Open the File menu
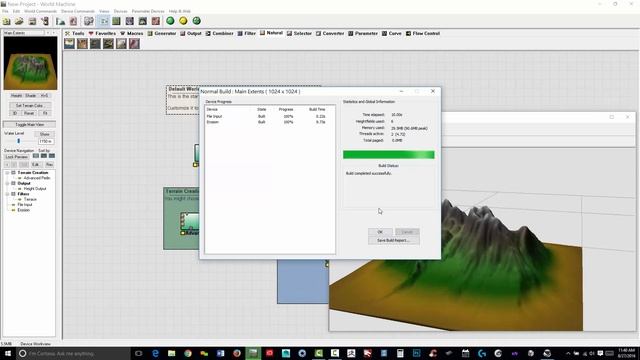 pyautogui.click(x=5, y=11)
